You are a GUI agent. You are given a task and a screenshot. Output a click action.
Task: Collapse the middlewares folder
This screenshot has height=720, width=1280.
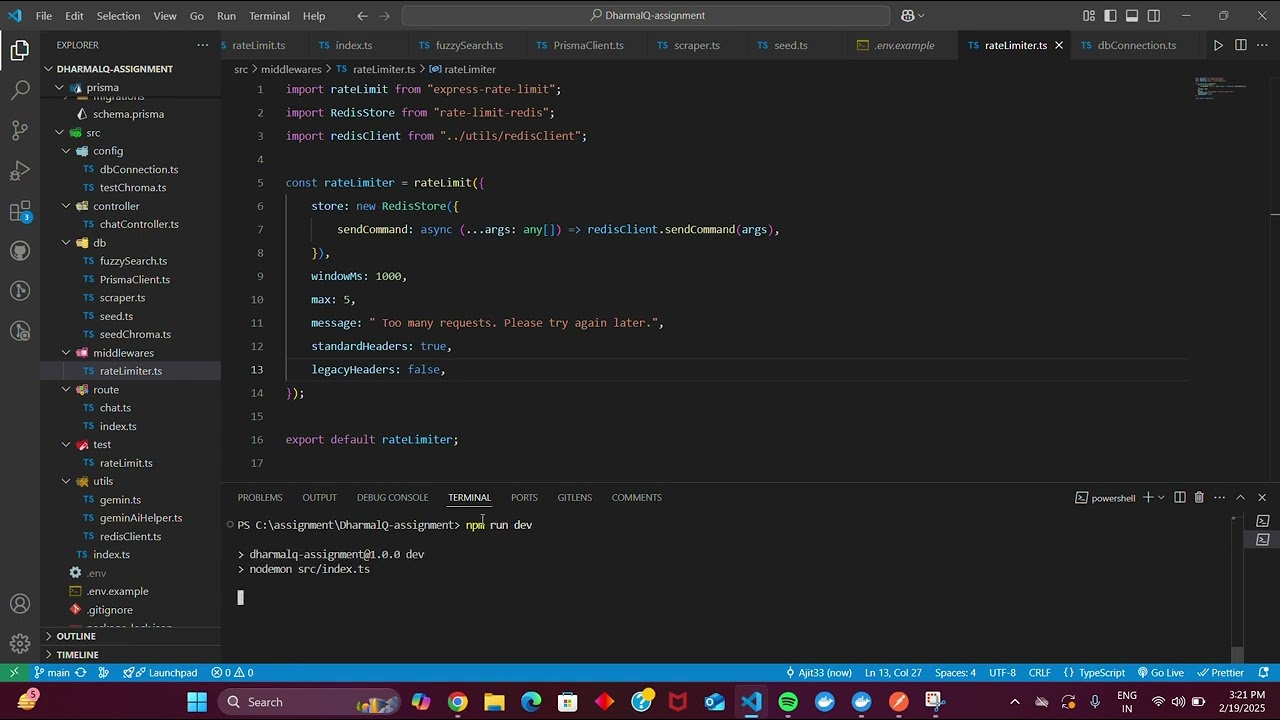(x=122, y=353)
